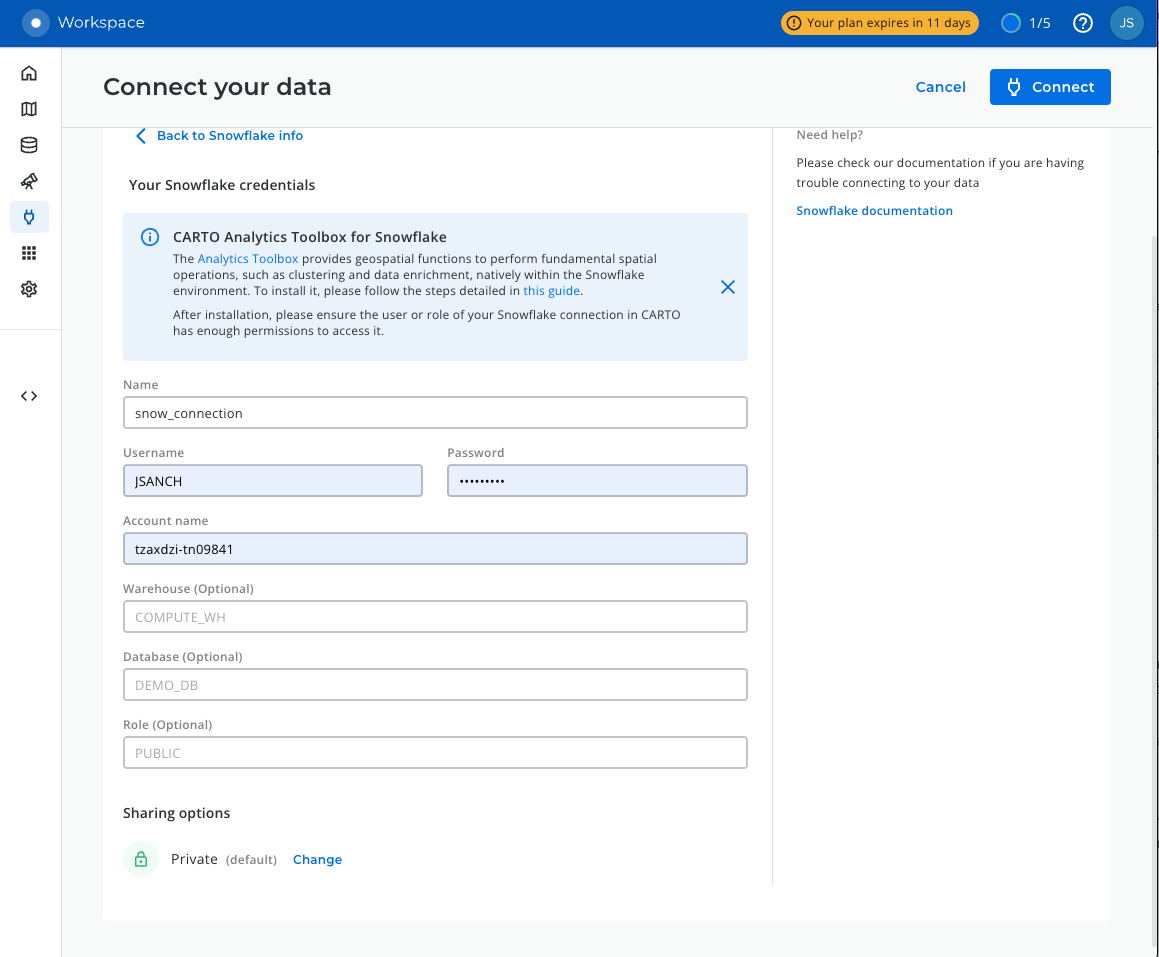Cancel the data connection setup
Viewport: 1159px width, 957px height.
(x=940, y=87)
